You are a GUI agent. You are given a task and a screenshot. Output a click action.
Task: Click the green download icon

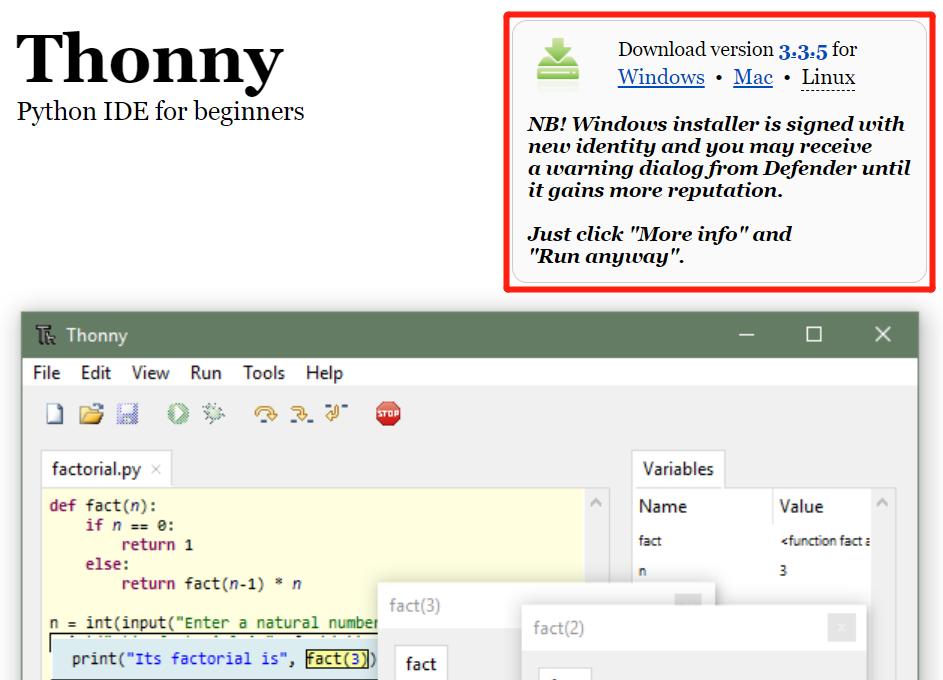point(558,60)
